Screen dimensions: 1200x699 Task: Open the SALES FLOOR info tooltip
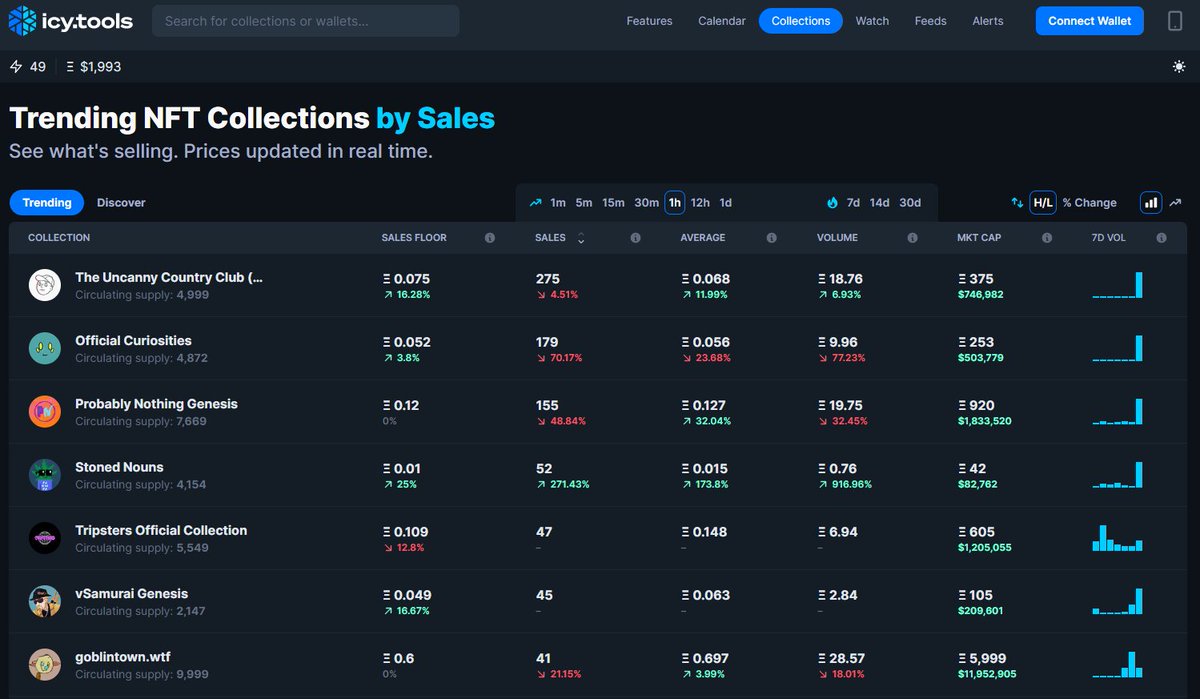click(x=489, y=238)
